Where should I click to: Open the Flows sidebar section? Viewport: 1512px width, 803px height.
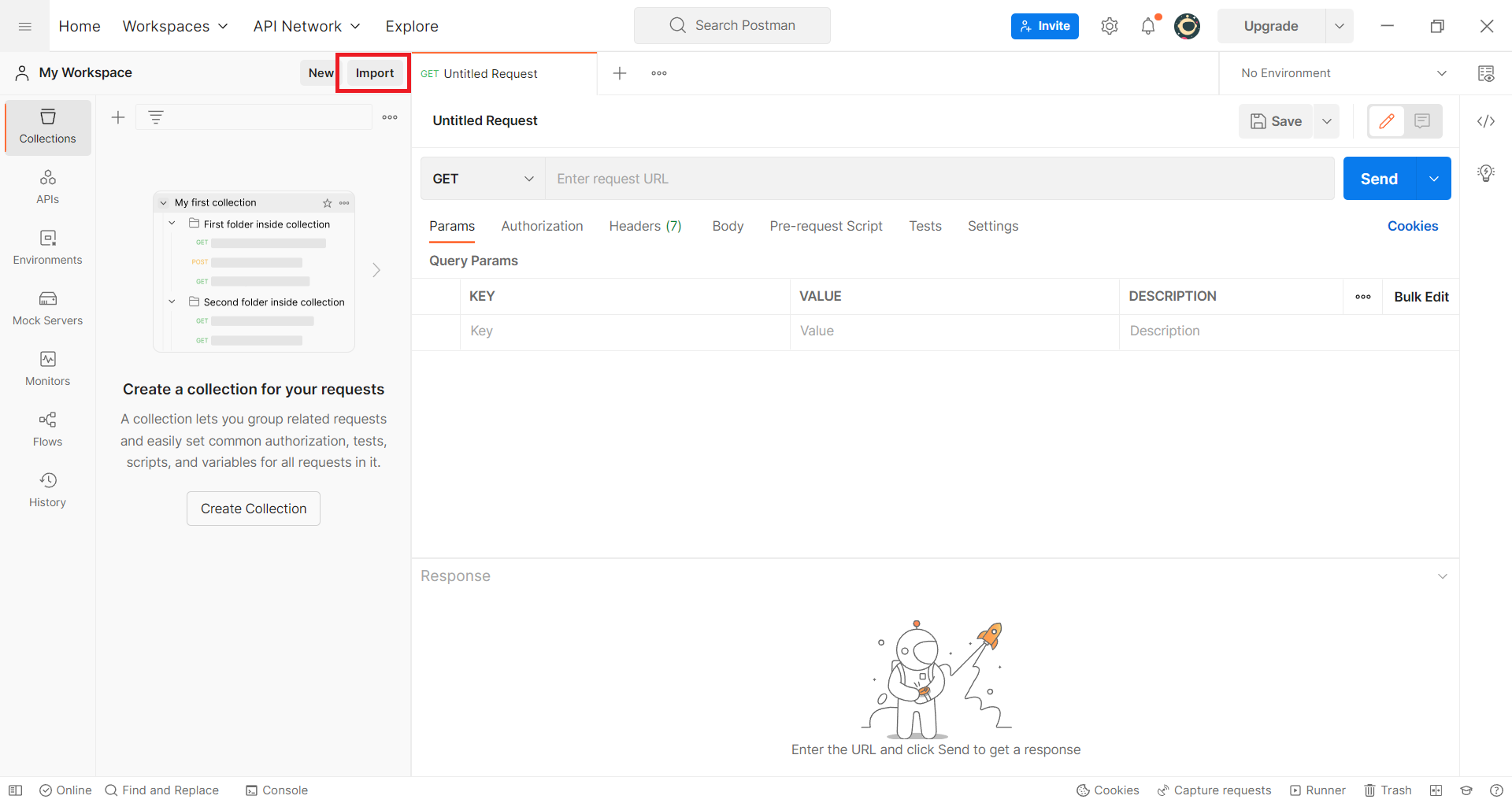point(48,429)
